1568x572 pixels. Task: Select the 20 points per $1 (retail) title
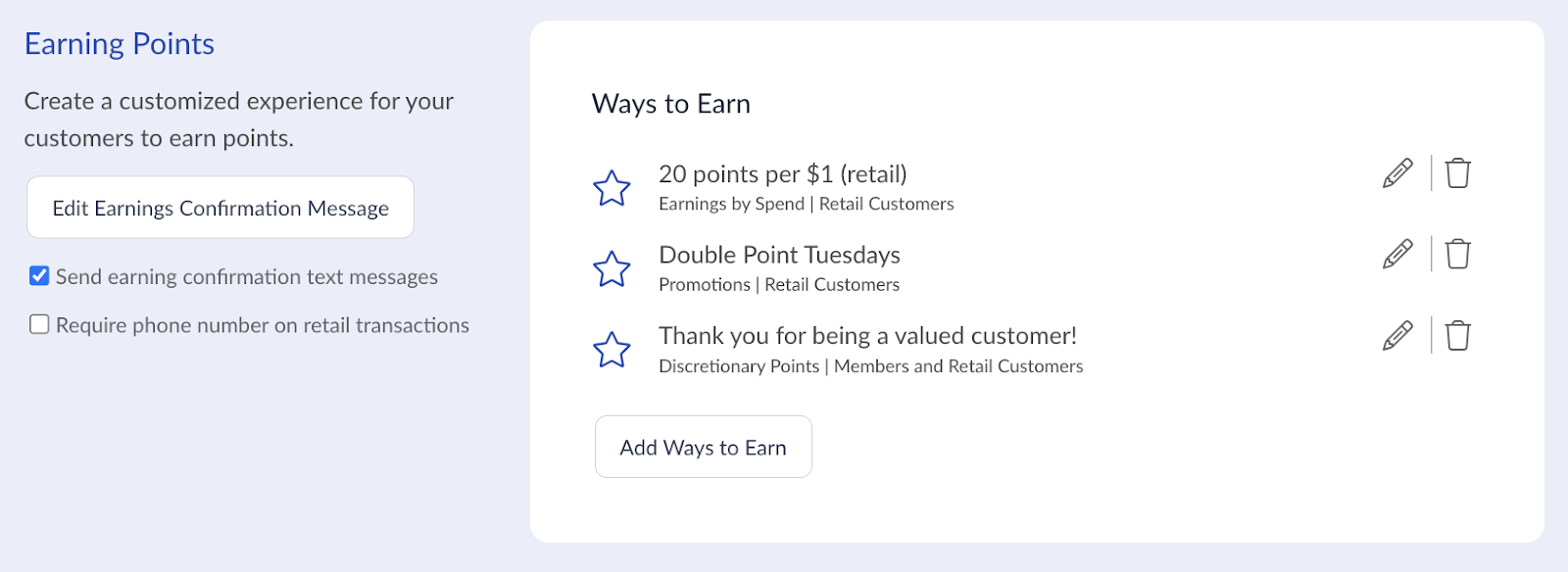click(x=783, y=174)
